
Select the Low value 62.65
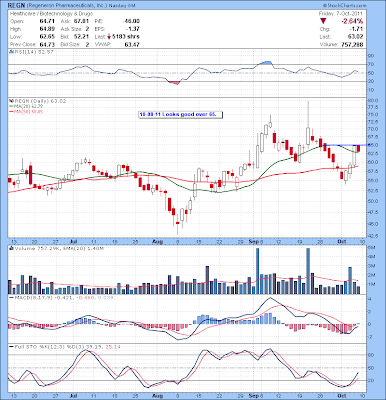point(47,37)
